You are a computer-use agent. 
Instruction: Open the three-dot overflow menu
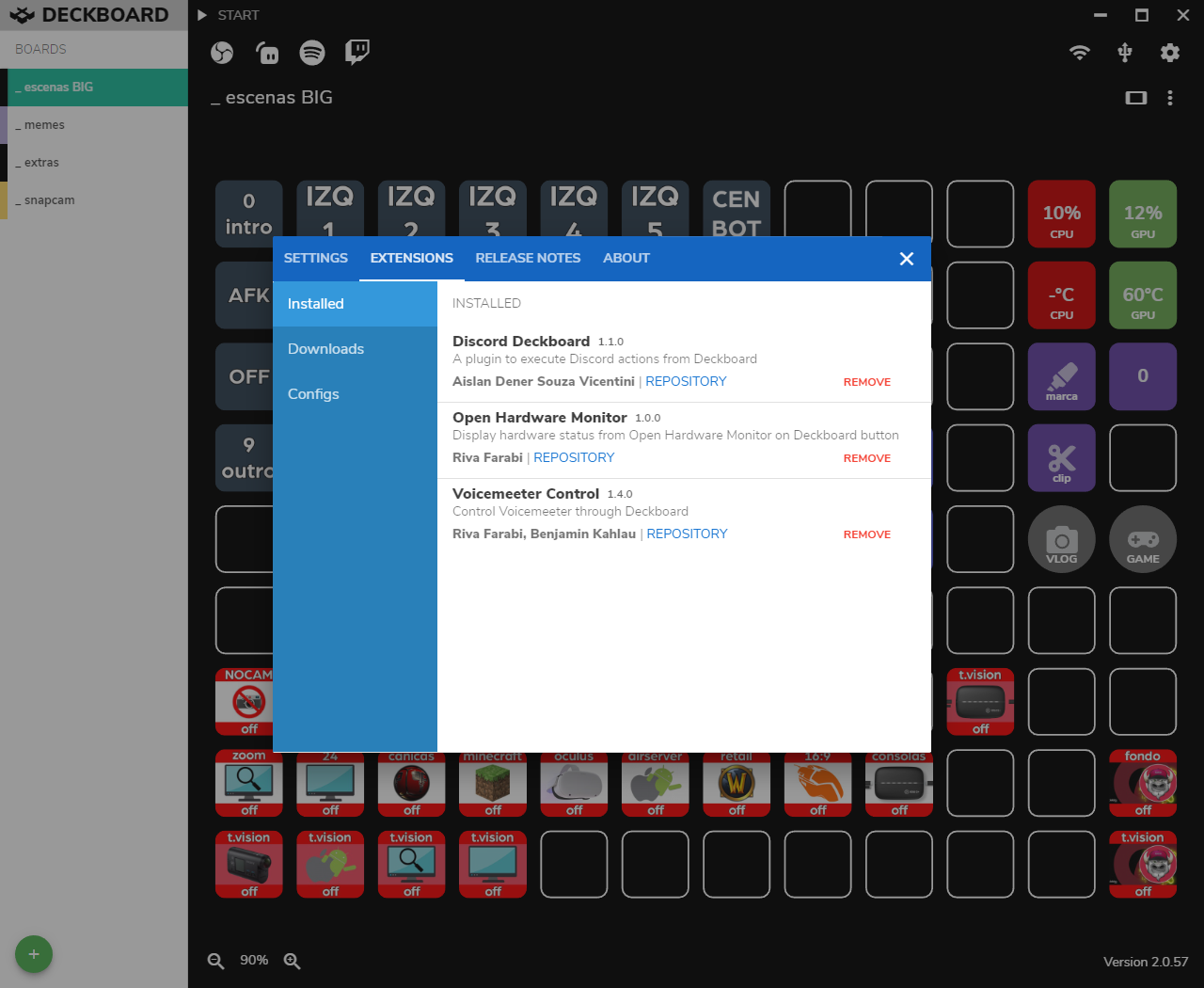1170,97
